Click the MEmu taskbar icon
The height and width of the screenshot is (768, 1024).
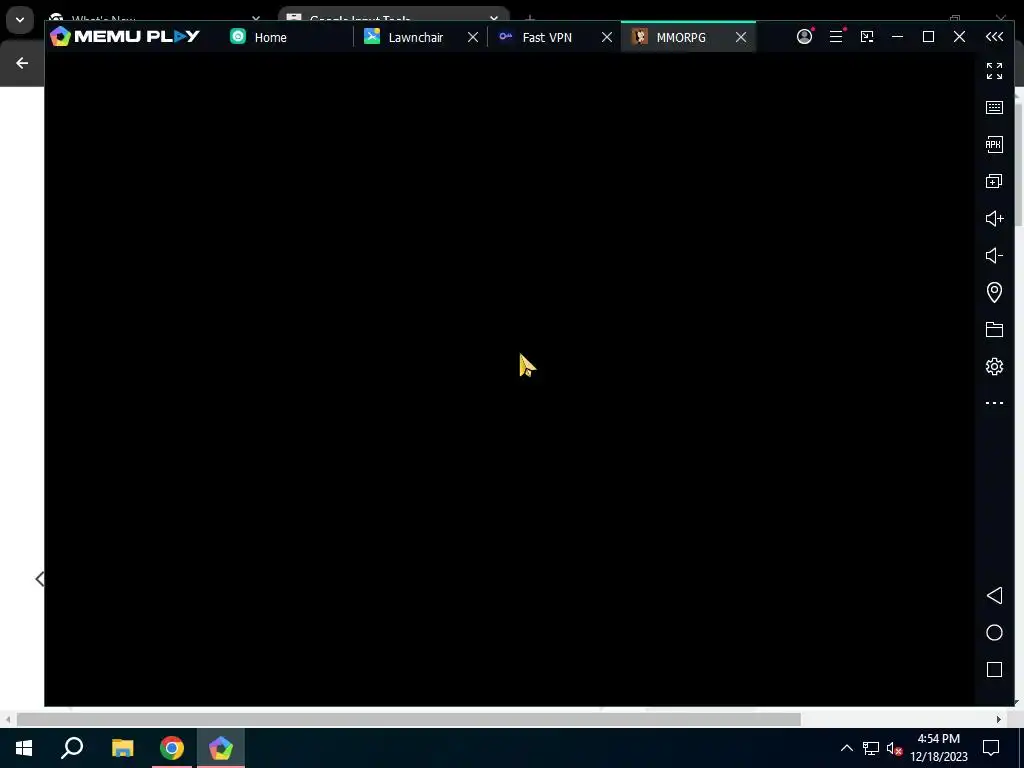coord(221,748)
